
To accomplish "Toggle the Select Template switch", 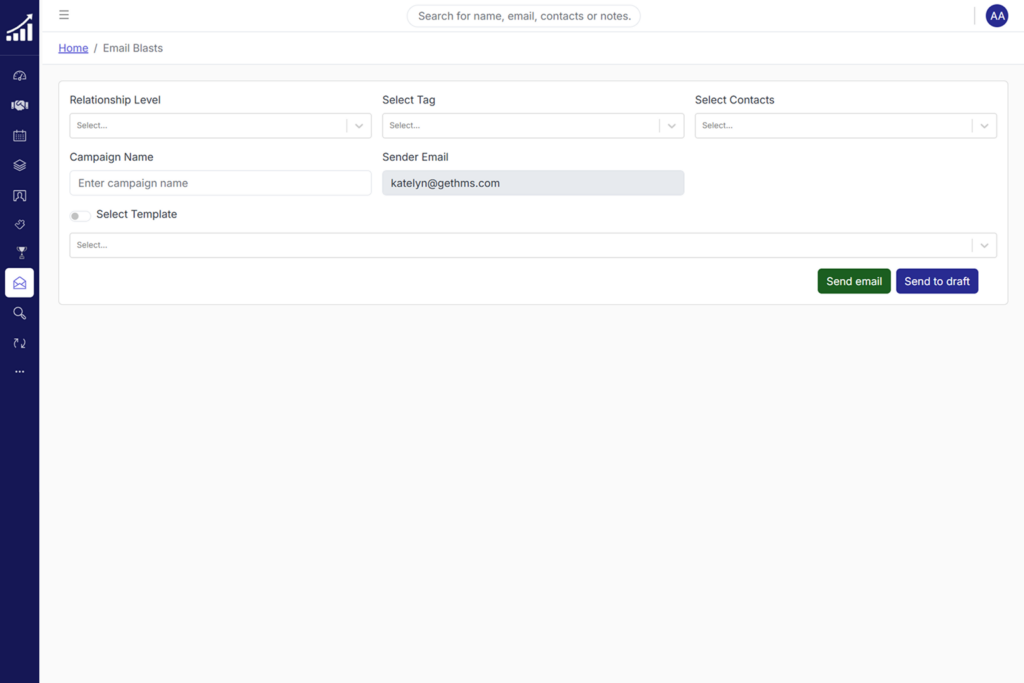I will (80, 215).
